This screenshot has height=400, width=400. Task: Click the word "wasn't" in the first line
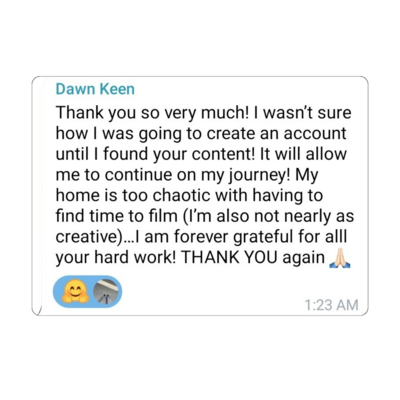pos(287,113)
